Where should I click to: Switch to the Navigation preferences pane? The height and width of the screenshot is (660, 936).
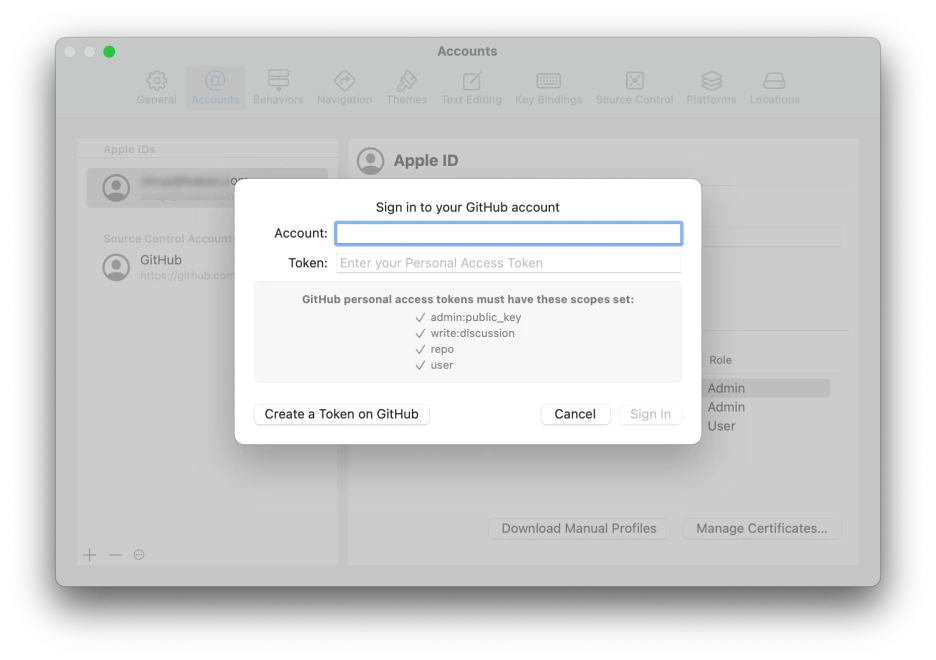344,88
